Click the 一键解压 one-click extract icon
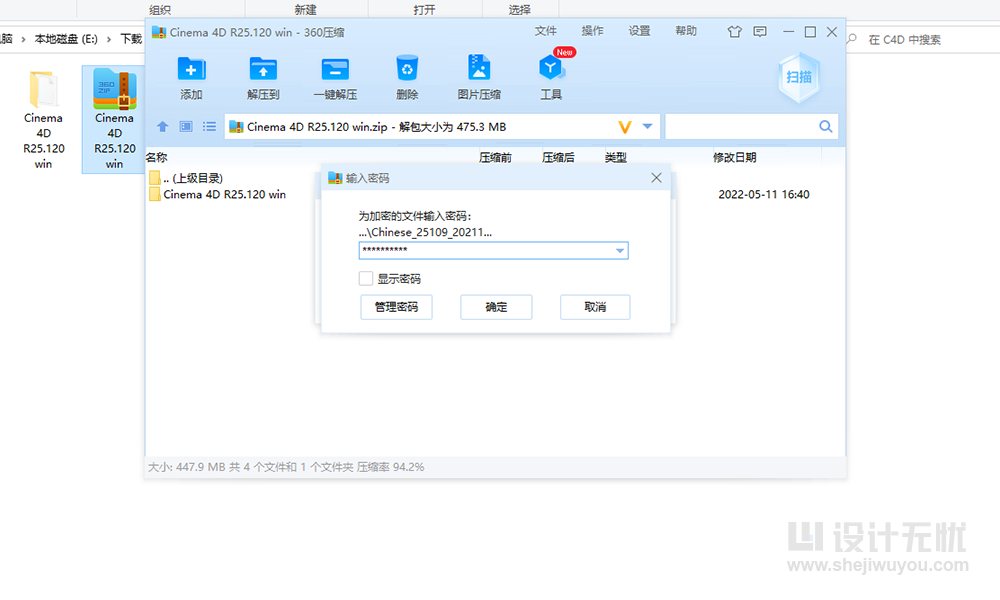The height and width of the screenshot is (600, 1000). click(x=335, y=78)
